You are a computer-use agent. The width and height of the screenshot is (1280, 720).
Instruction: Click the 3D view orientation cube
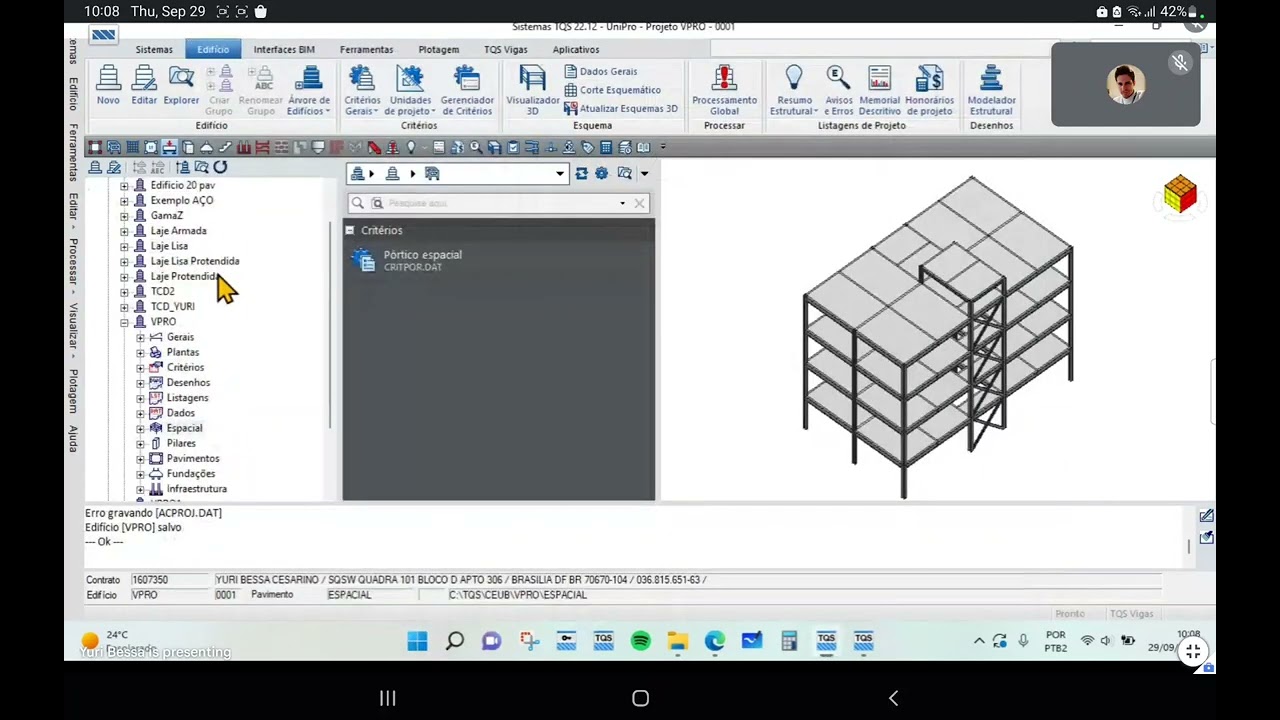click(x=1180, y=194)
